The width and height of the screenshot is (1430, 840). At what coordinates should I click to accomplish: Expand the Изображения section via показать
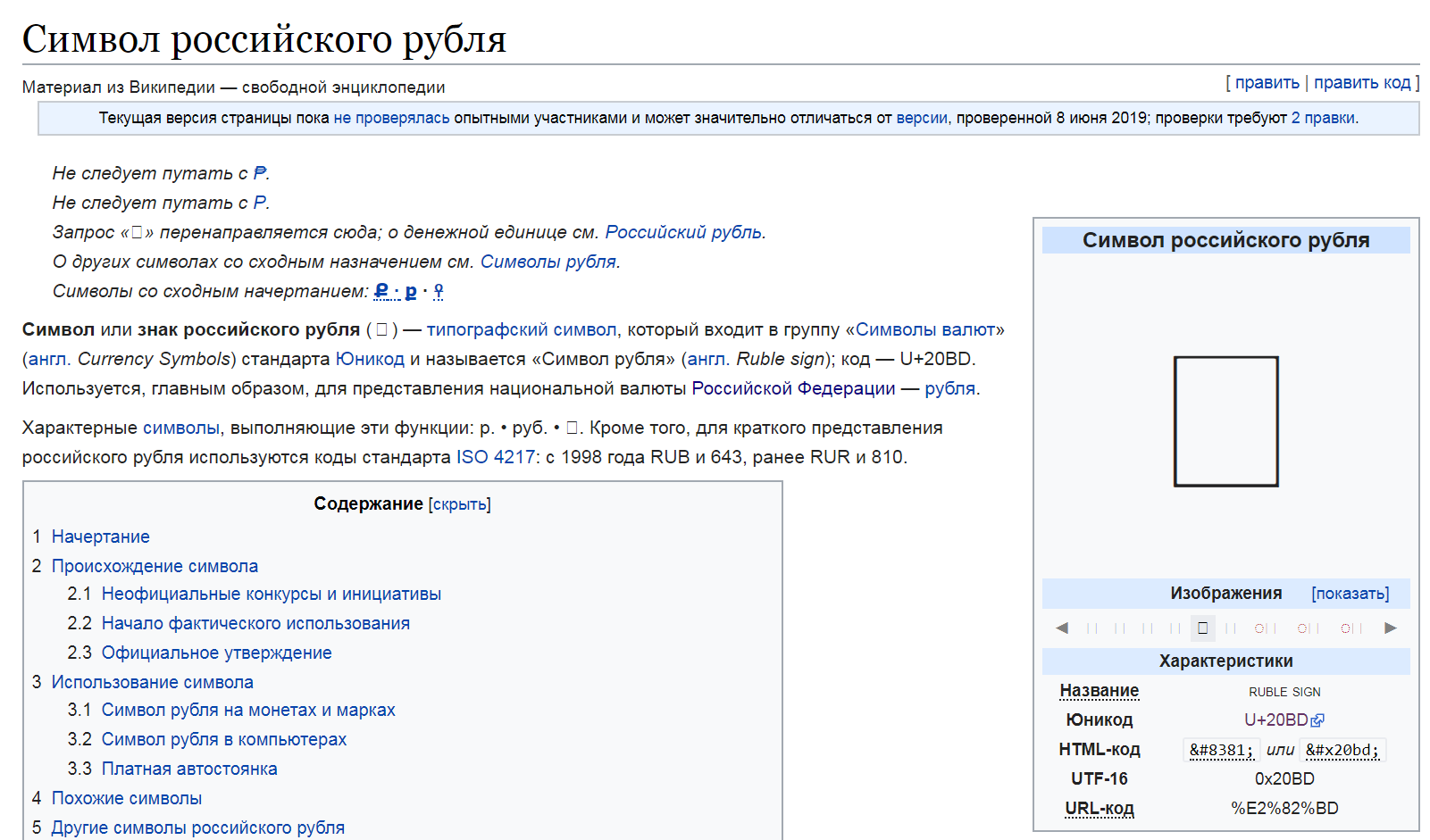tap(1351, 594)
